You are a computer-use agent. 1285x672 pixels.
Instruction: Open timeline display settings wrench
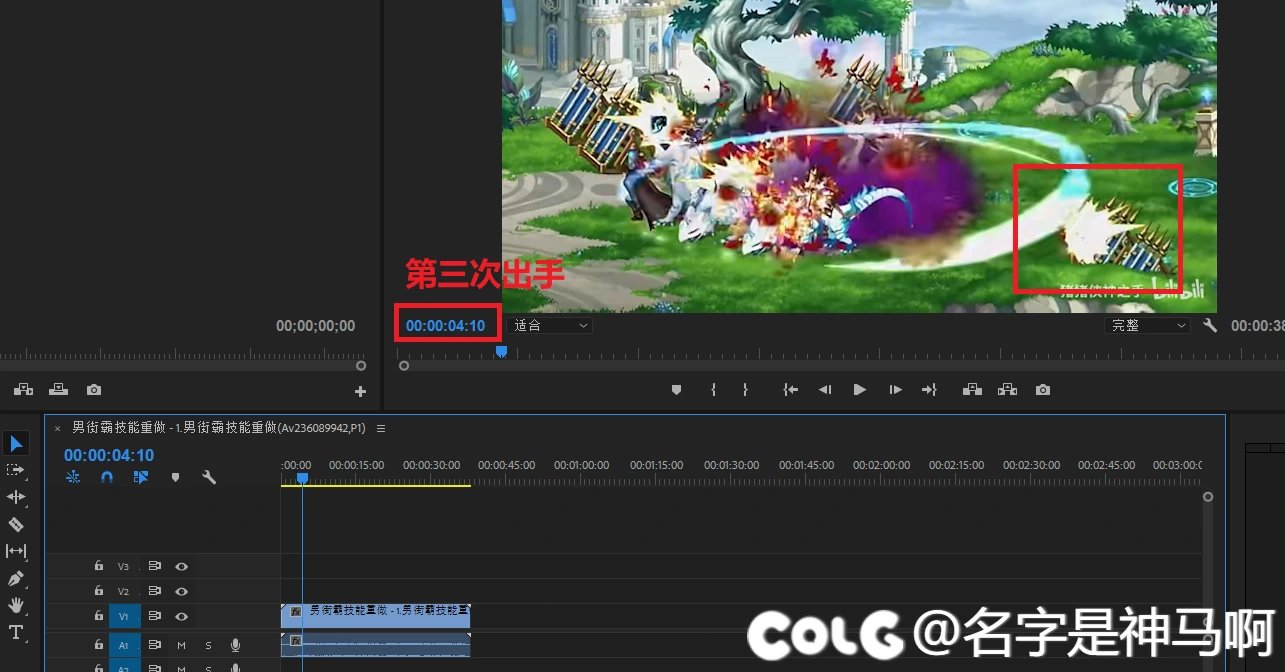tap(209, 478)
